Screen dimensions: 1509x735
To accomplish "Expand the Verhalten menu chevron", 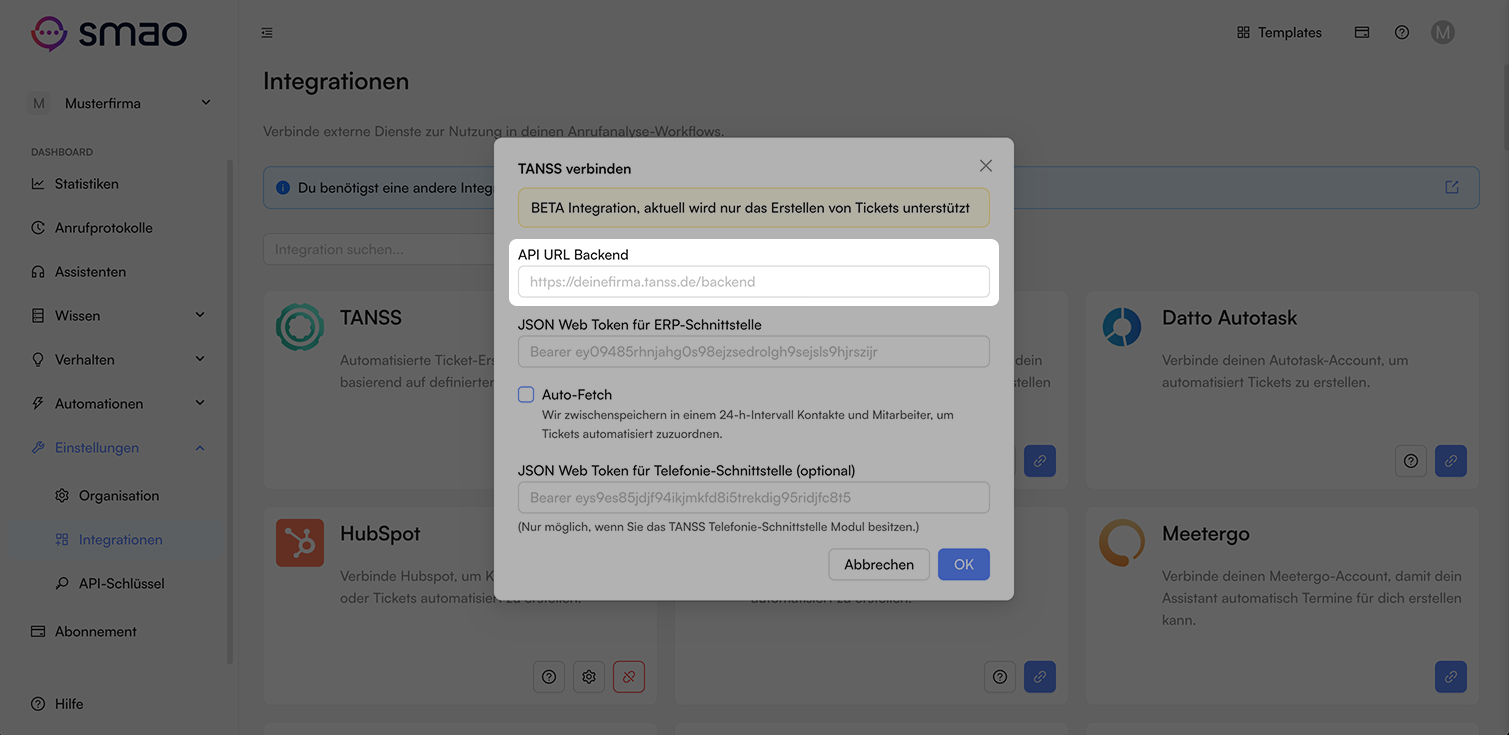I will coord(200,359).
